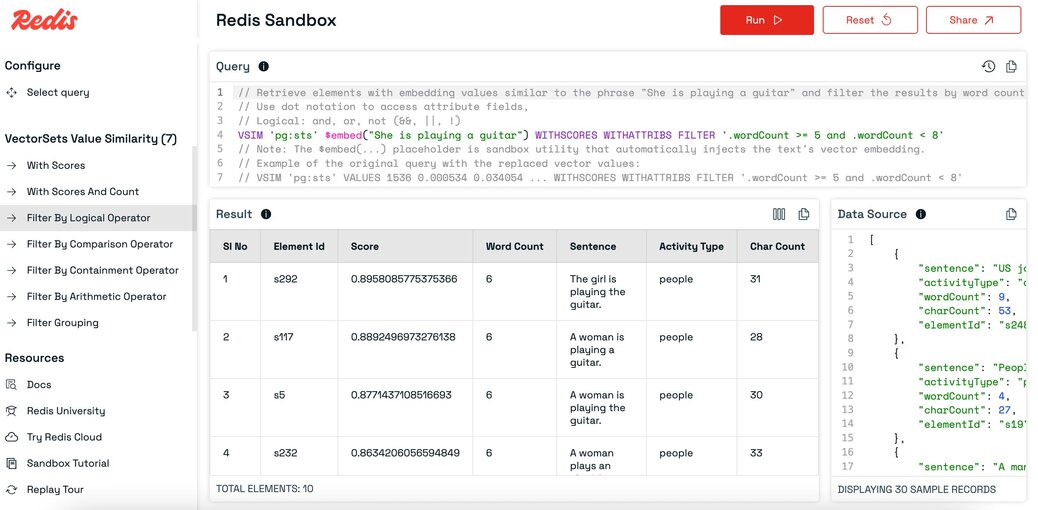
Task: Click char count value 28
Action: coord(756,337)
